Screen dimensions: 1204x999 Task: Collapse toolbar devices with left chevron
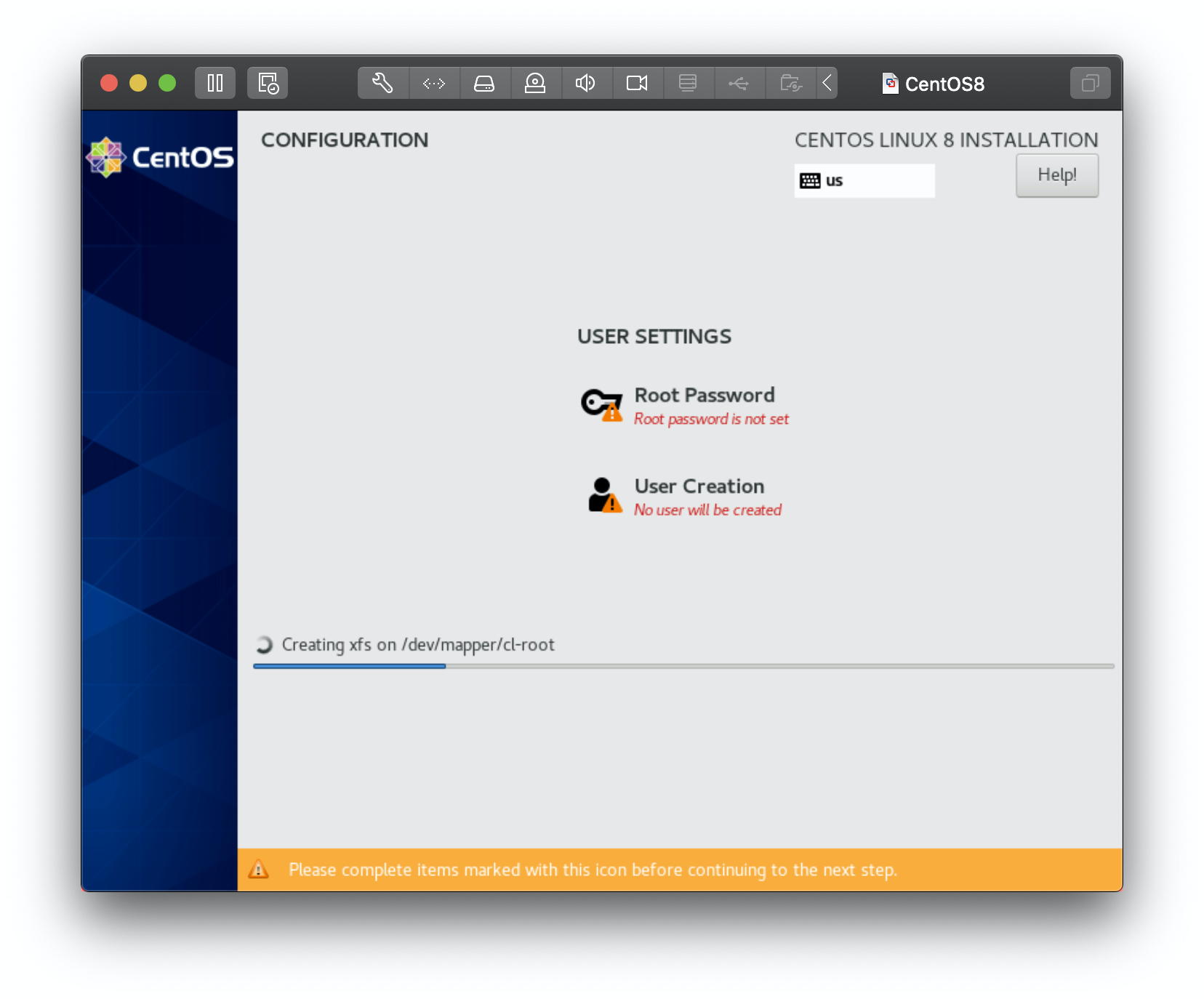827,83
